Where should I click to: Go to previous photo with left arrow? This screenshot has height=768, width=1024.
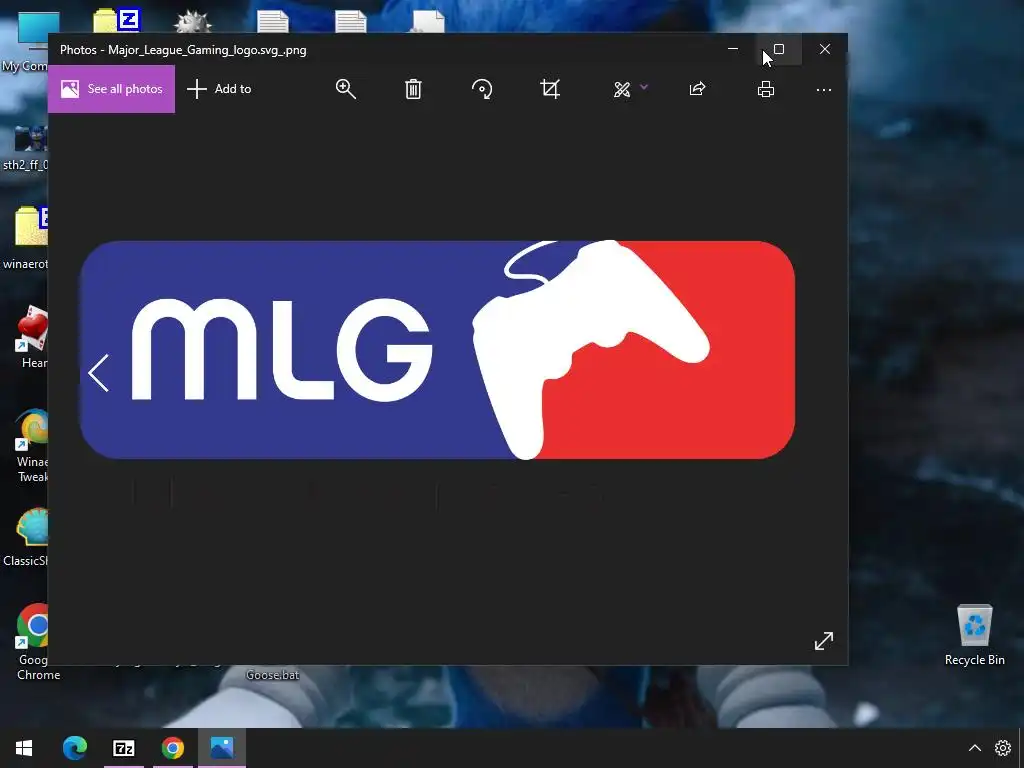point(99,373)
